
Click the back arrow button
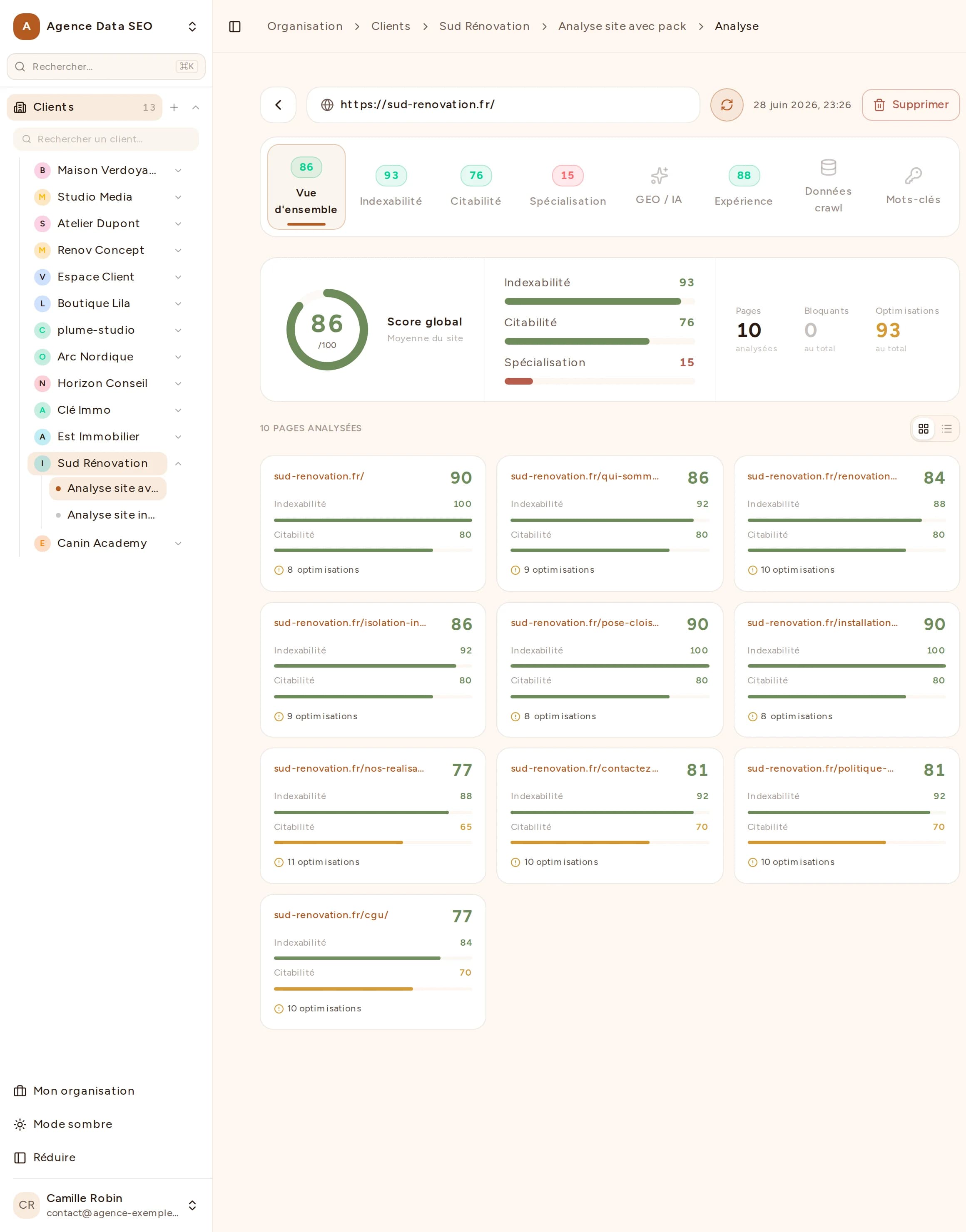click(278, 104)
